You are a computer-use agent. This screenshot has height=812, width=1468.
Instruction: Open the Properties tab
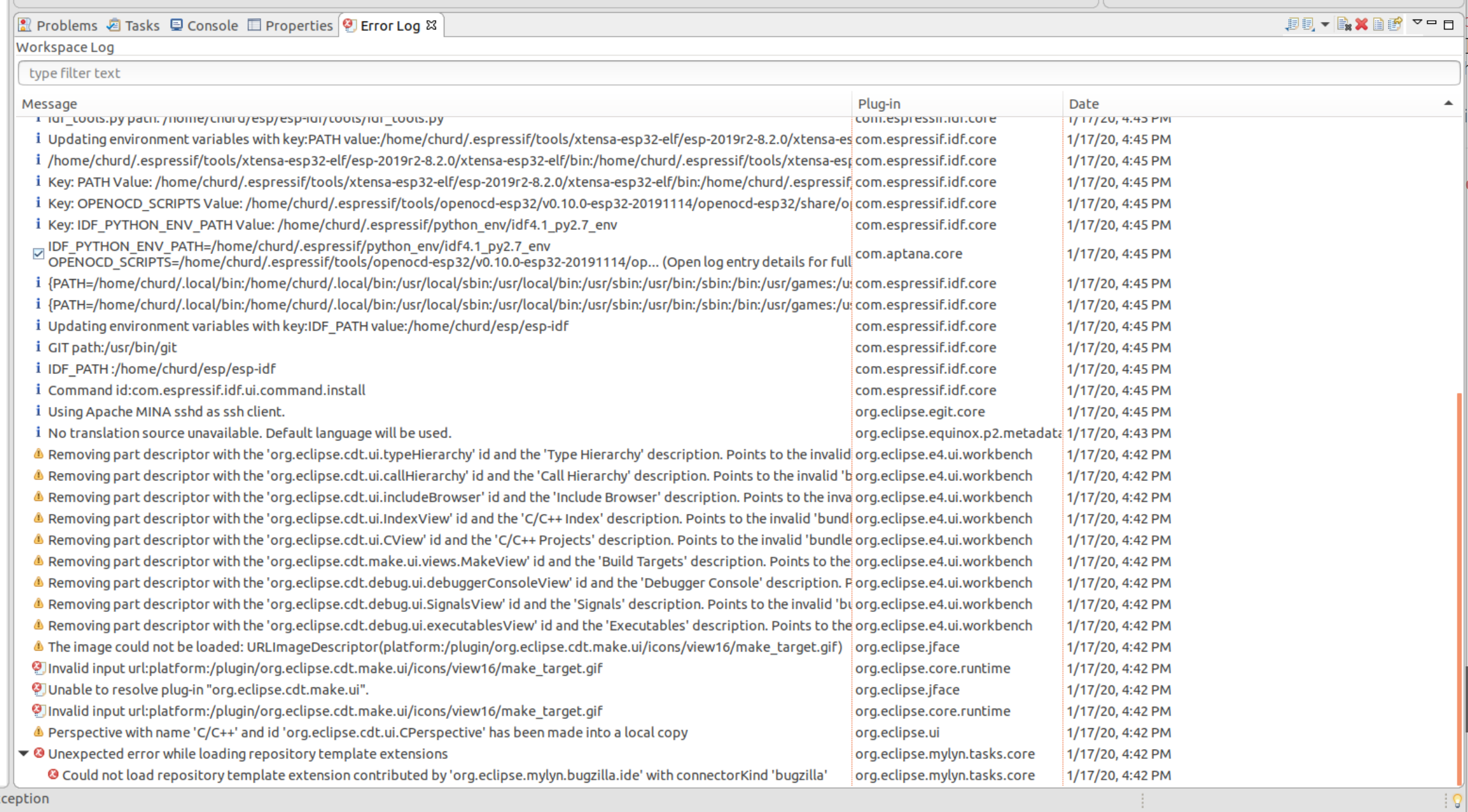point(290,25)
